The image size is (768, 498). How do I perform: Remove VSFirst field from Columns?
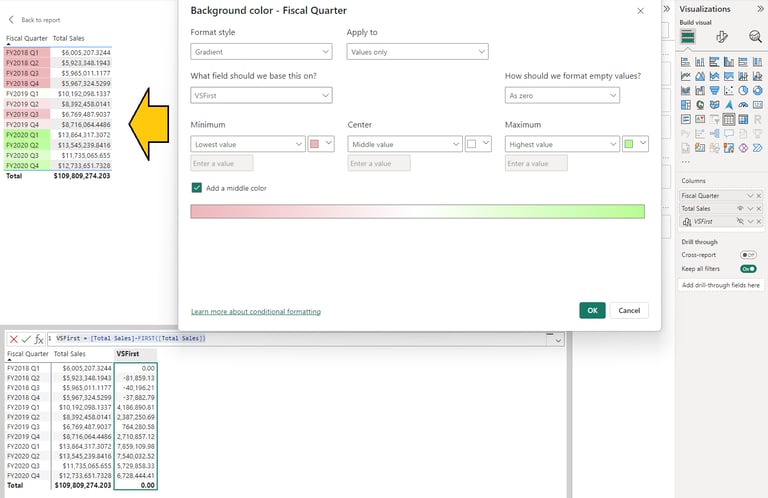pyautogui.click(x=759, y=221)
